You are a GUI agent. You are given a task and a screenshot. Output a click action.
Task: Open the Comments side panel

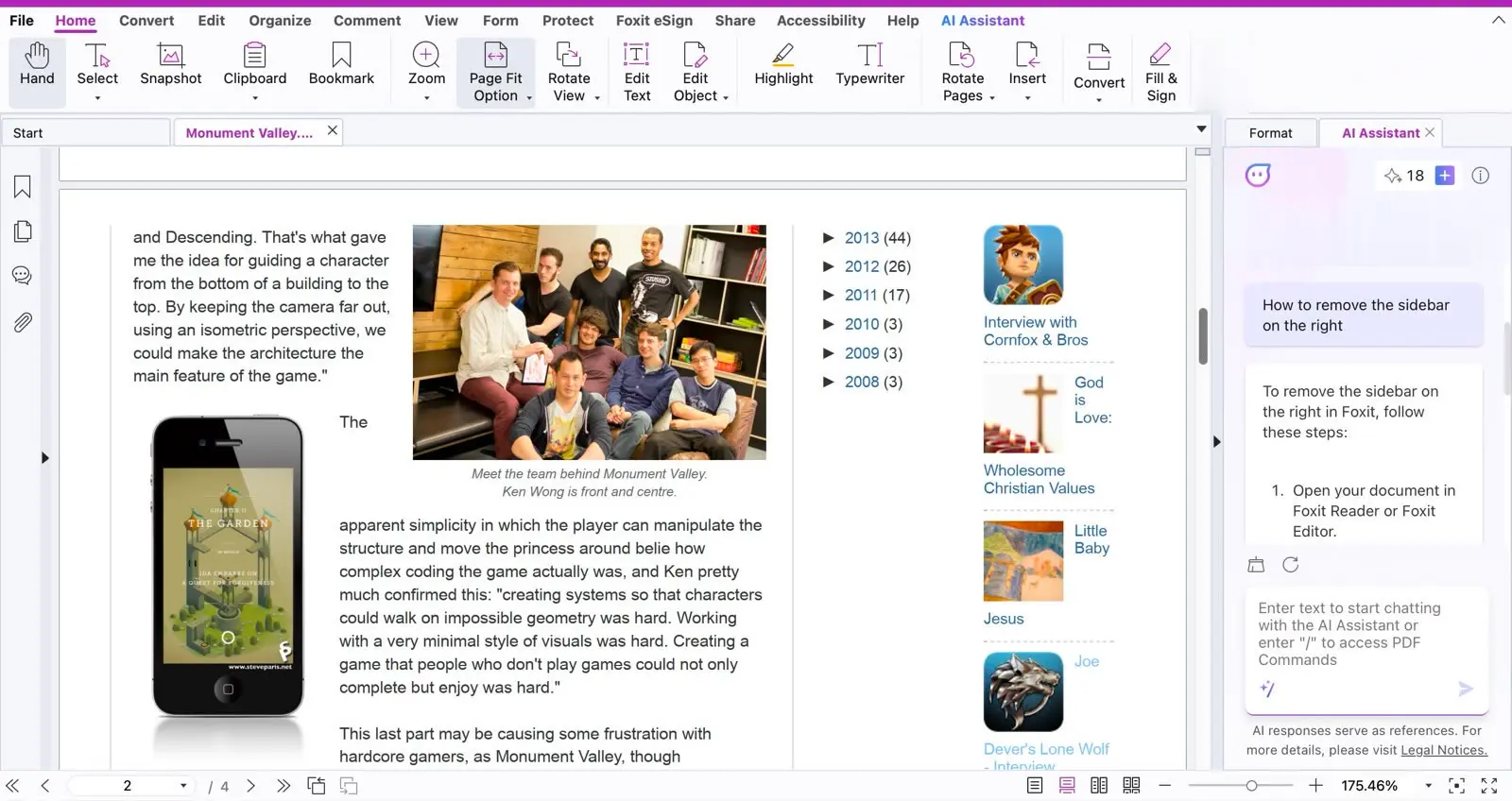23,276
